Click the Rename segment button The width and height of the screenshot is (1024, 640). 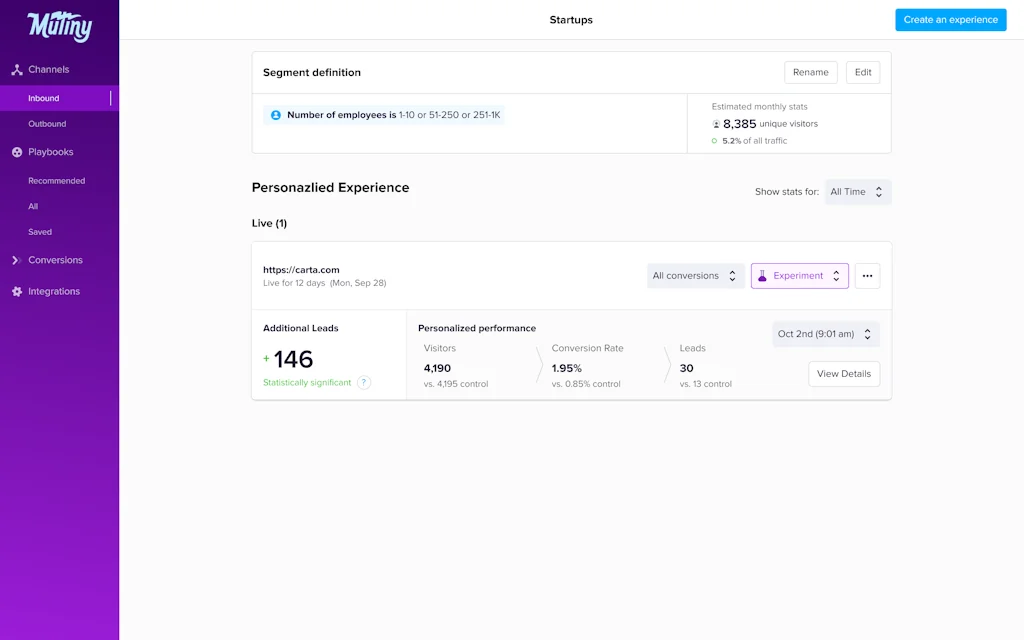pos(810,72)
